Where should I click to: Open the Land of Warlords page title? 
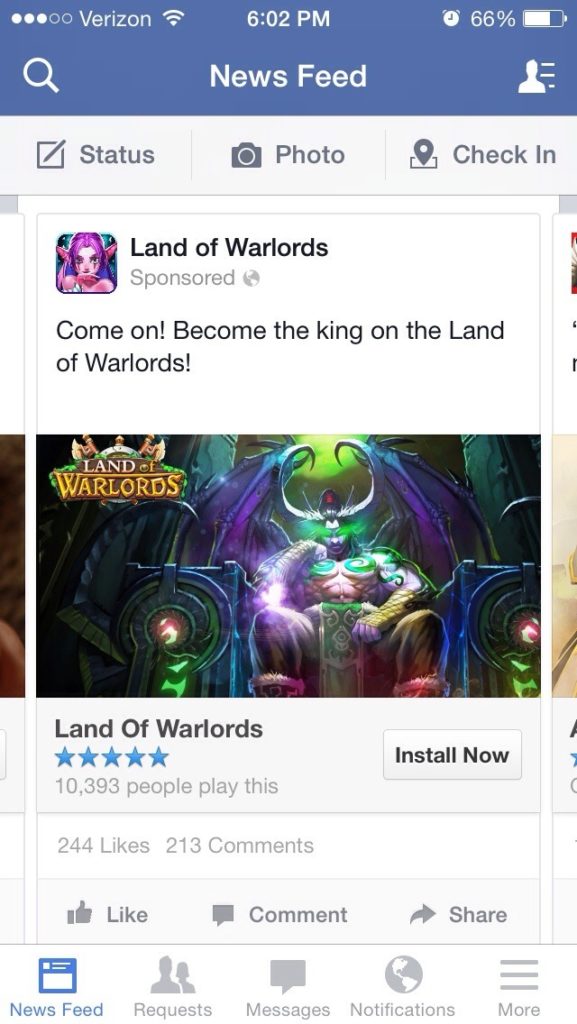229,248
